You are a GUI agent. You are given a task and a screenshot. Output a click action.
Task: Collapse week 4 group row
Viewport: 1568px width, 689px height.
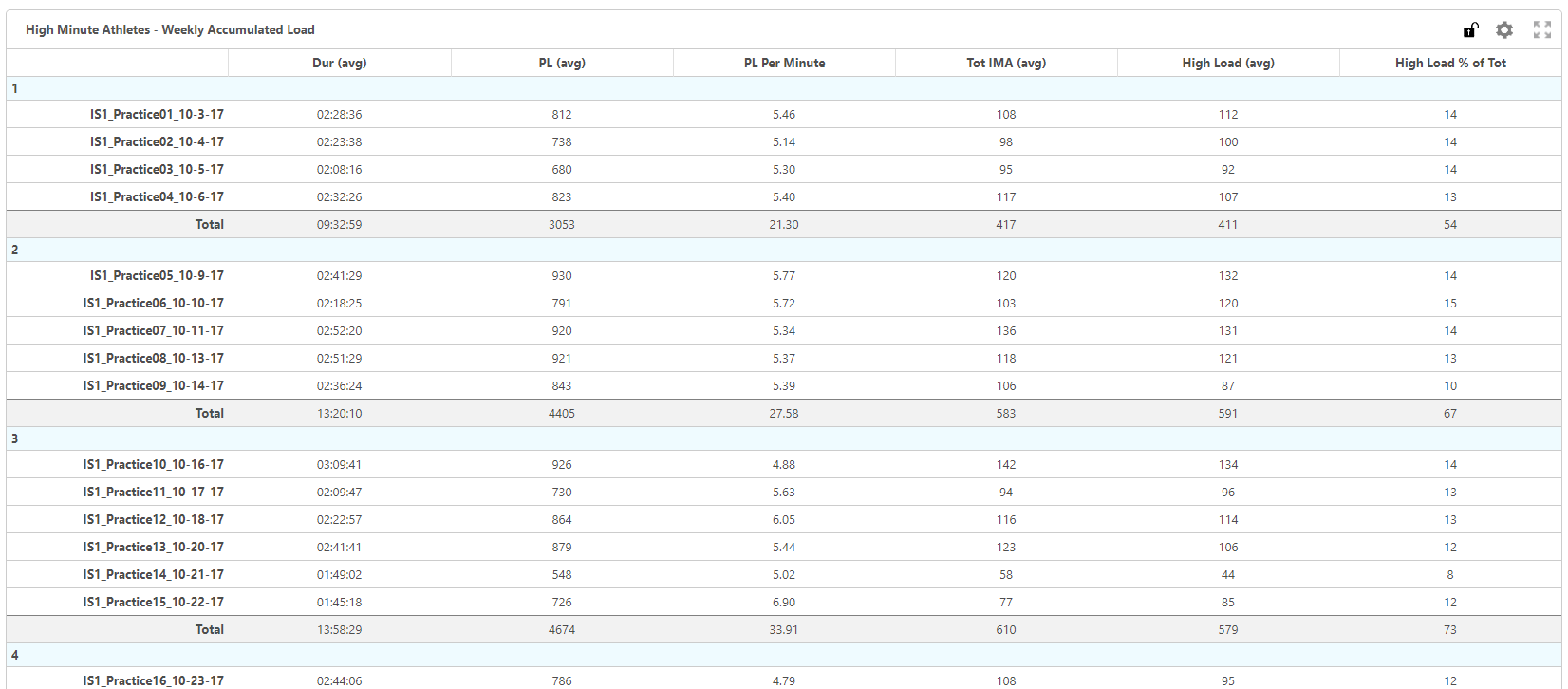click(x=784, y=655)
